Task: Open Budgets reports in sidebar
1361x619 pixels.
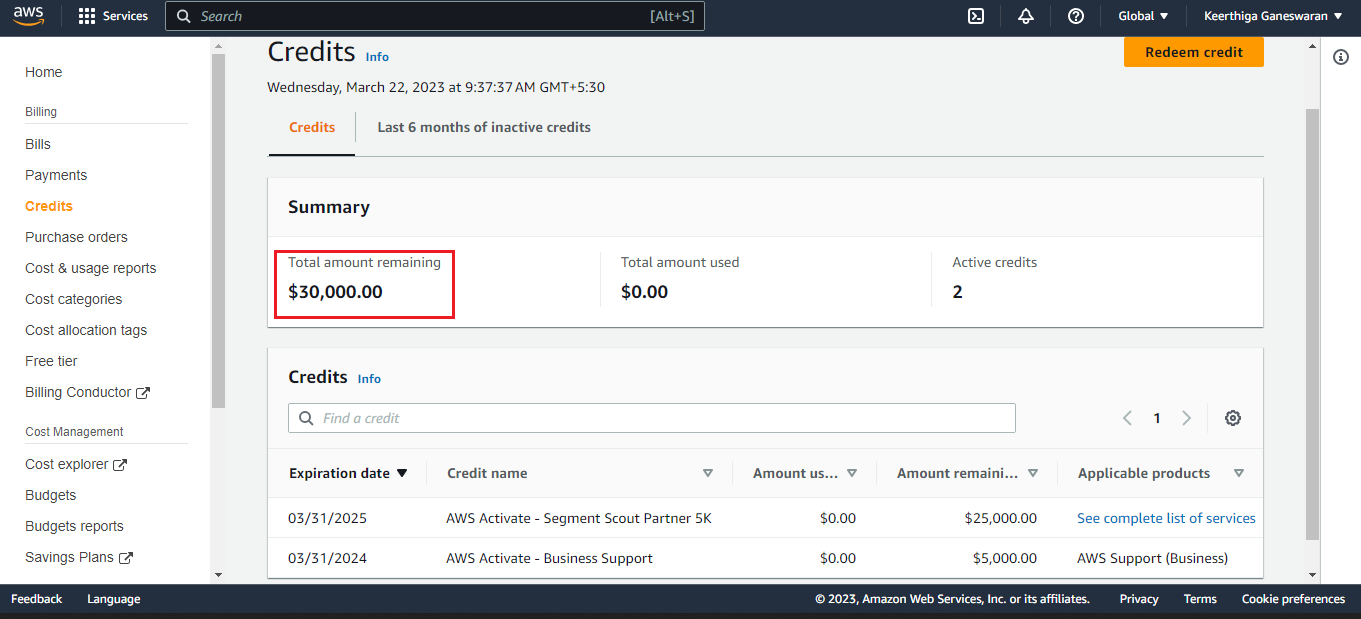Action: pos(75,526)
